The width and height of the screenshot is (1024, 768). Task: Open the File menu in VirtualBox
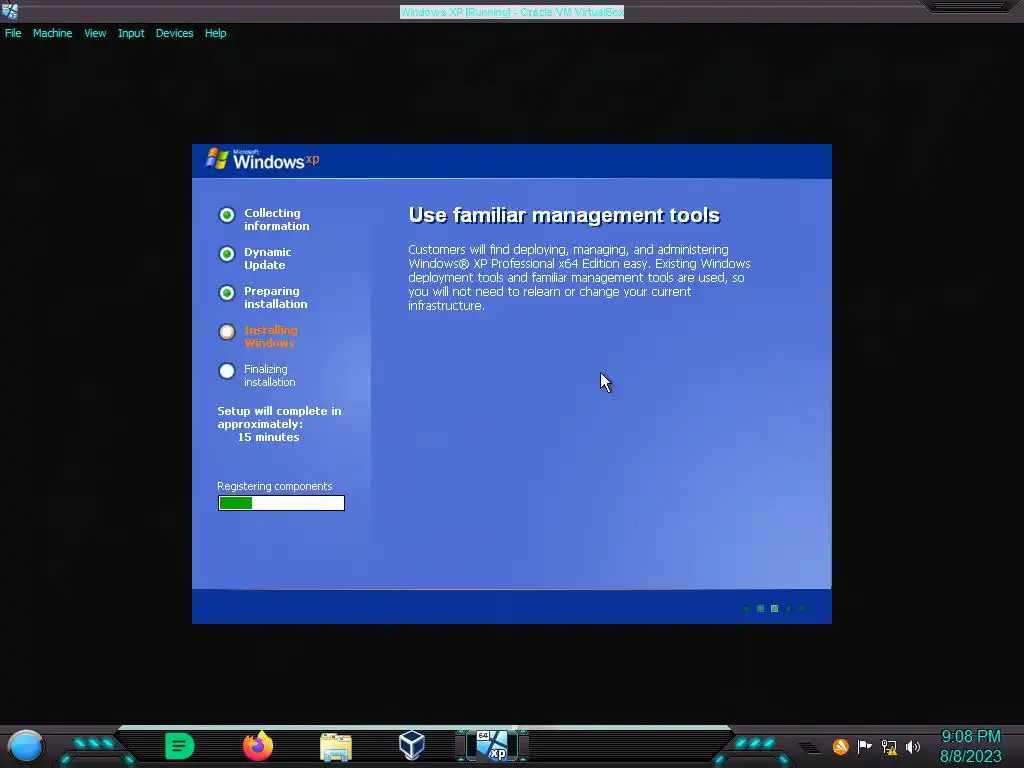[13, 33]
